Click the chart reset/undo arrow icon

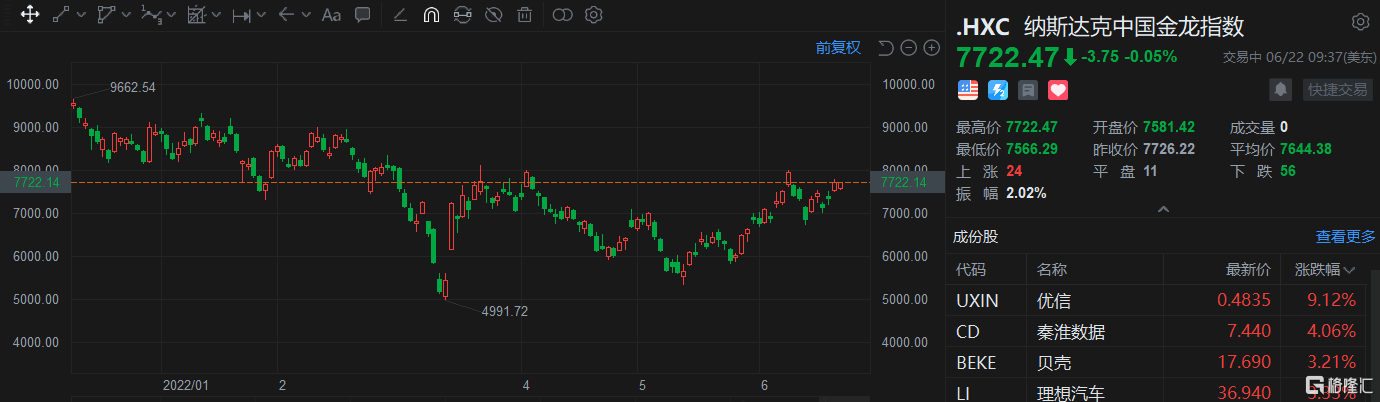[x=885, y=47]
